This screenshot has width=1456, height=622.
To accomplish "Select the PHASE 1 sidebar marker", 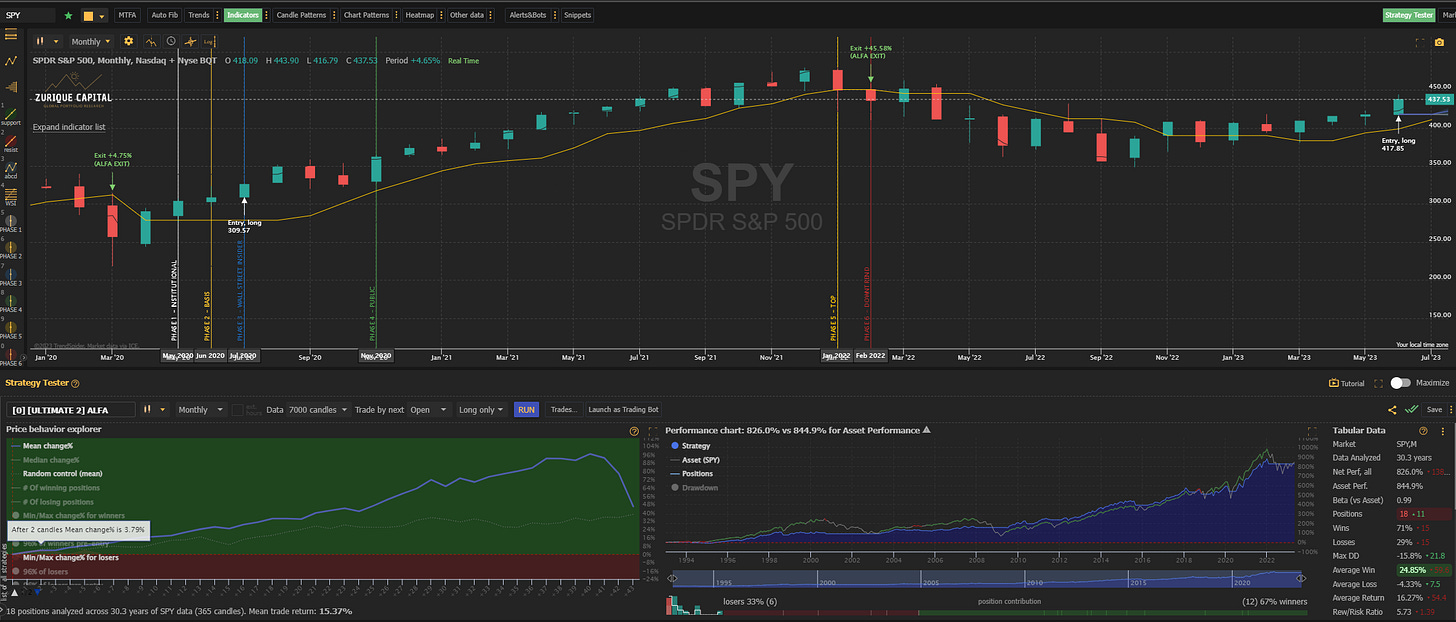I will pos(11,223).
